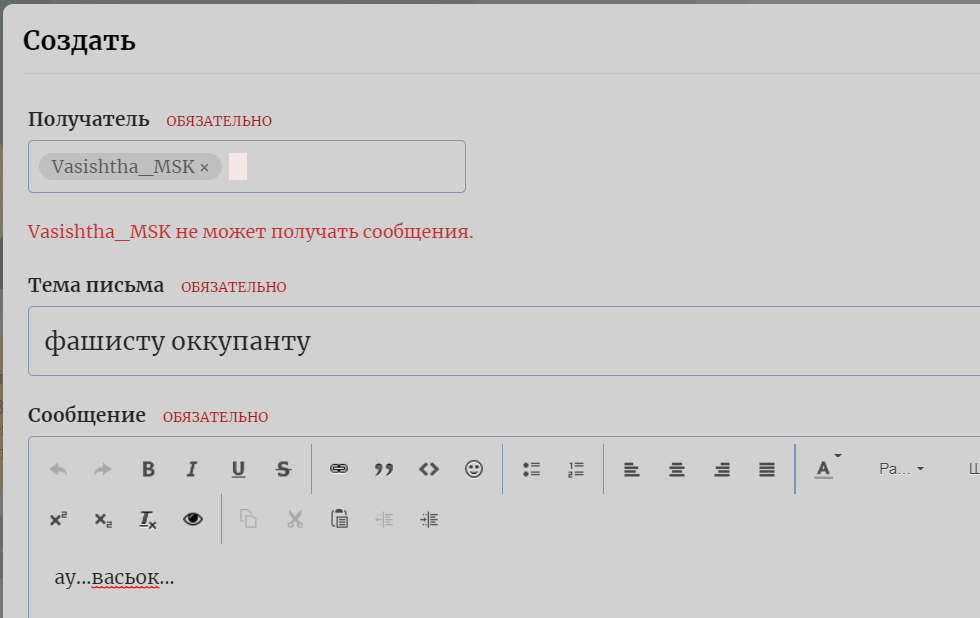Insert a link using the link icon
Viewport: 980px width, 618px height.
(x=338, y=468)
